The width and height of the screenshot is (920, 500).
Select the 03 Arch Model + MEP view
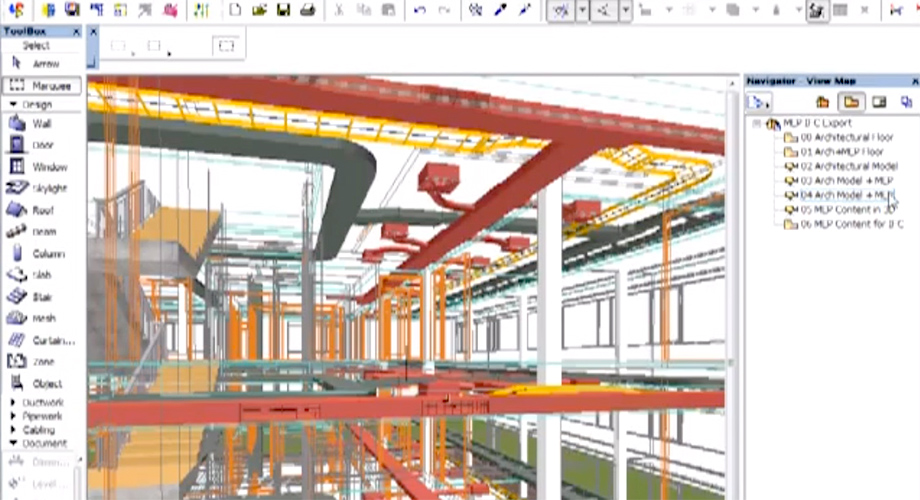[x=839, y=181]
